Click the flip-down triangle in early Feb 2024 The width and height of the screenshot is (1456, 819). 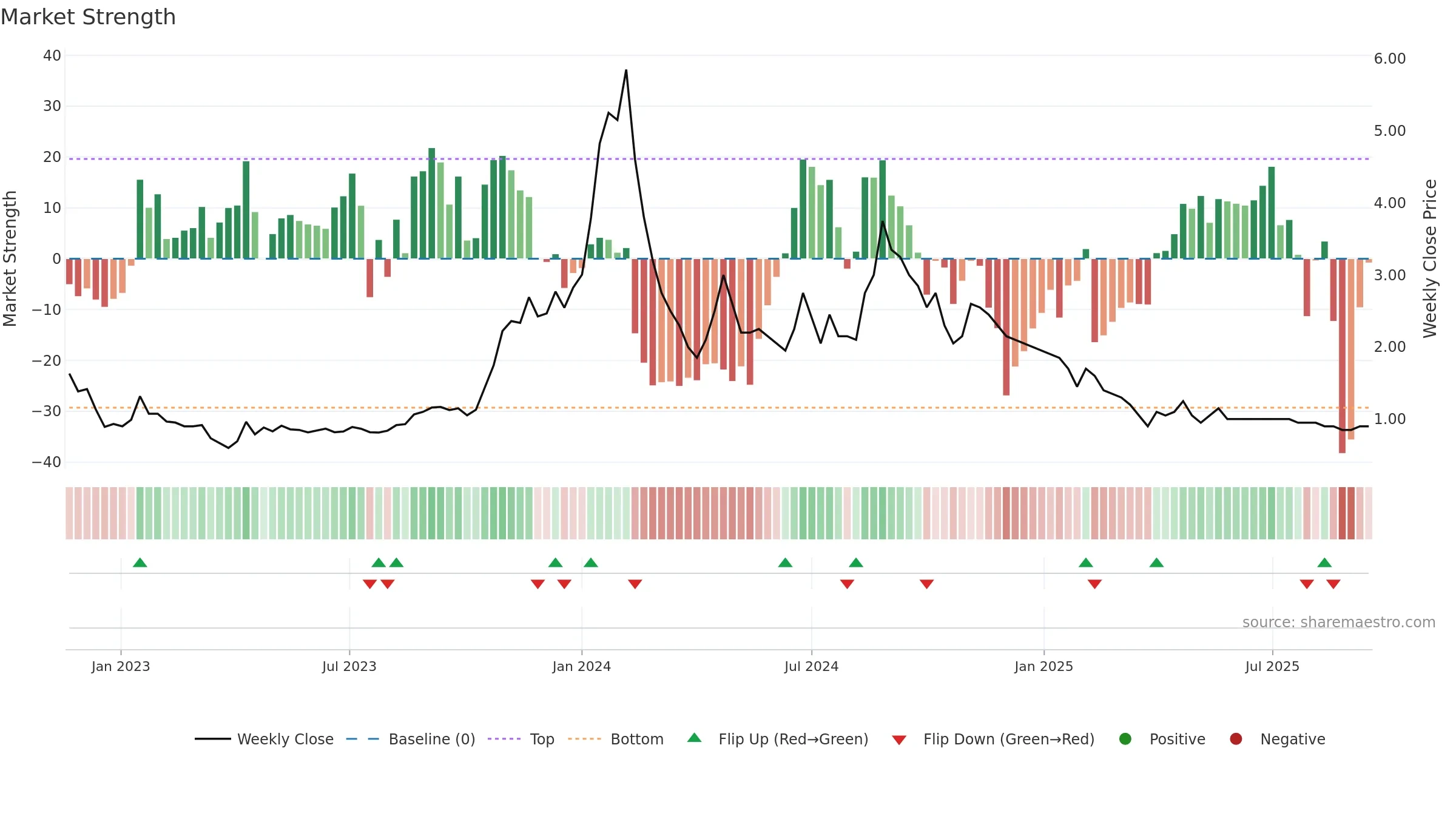[x=635, y=584]
